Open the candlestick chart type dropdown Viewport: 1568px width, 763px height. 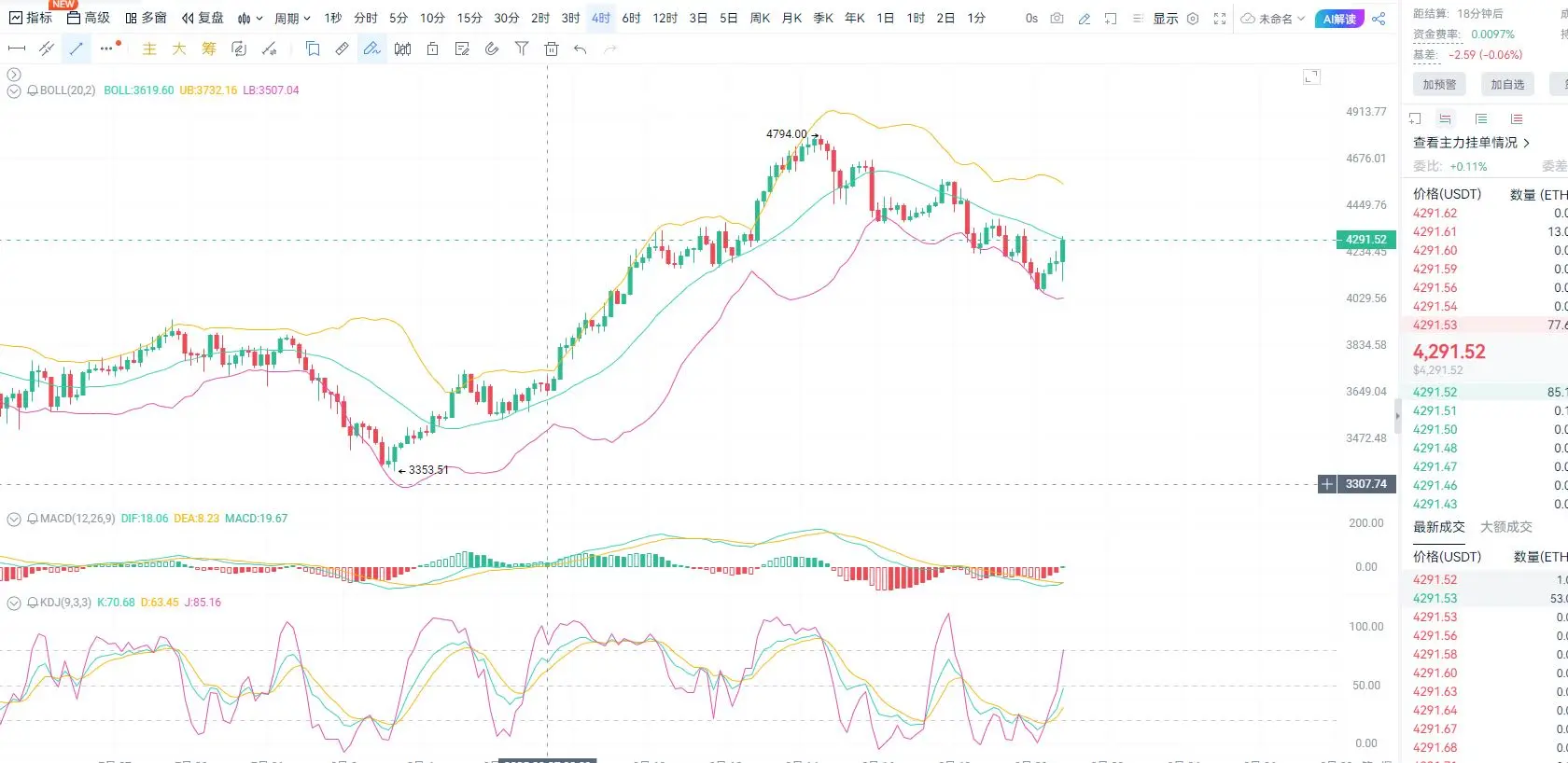pyautogui.click(x=250, y=18)
